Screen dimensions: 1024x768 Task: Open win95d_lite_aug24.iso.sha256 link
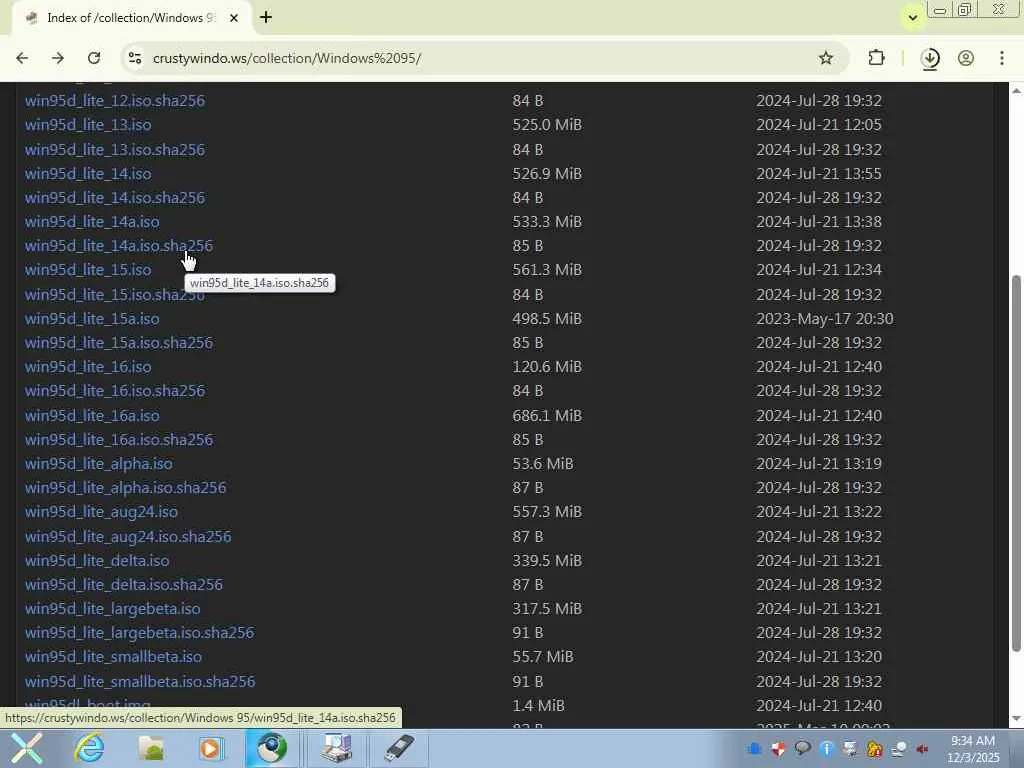tap(128, 537)
